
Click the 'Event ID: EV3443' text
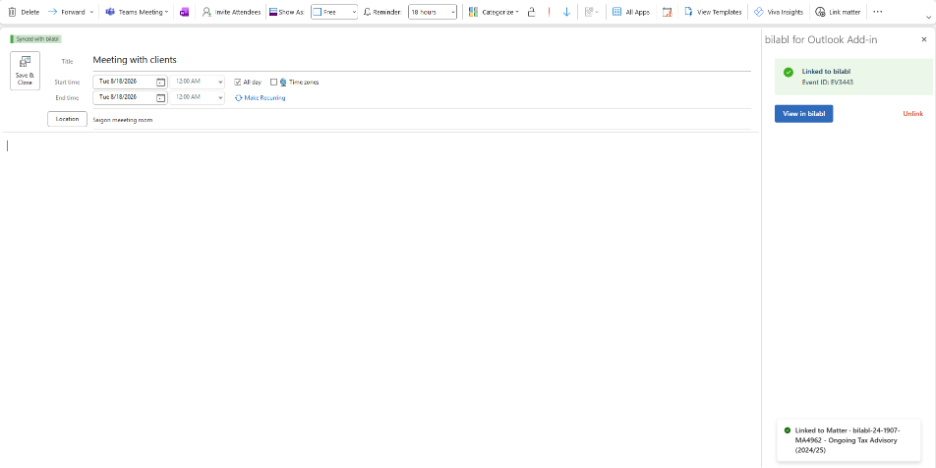(827, 82)
